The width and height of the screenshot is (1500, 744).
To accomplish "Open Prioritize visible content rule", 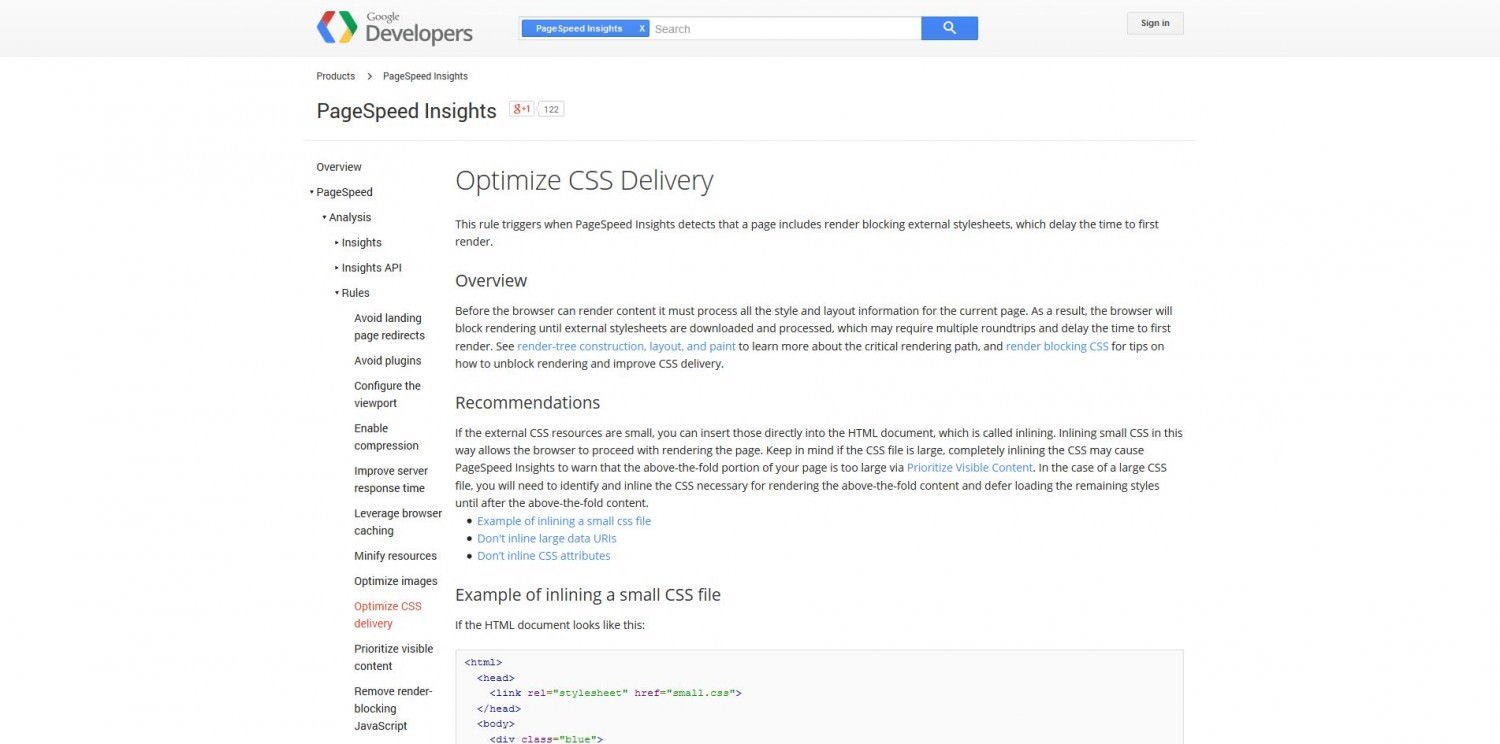I will click(x=394, y=657).
